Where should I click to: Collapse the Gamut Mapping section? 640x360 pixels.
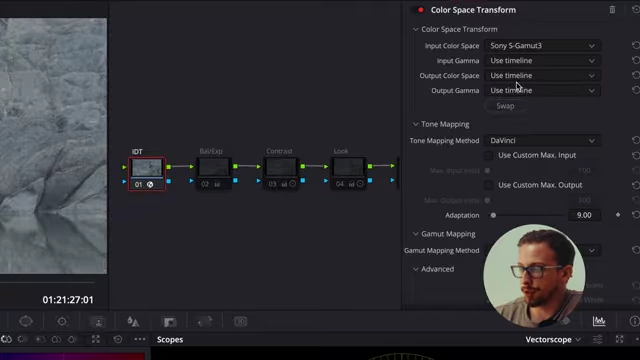point(416,234)
